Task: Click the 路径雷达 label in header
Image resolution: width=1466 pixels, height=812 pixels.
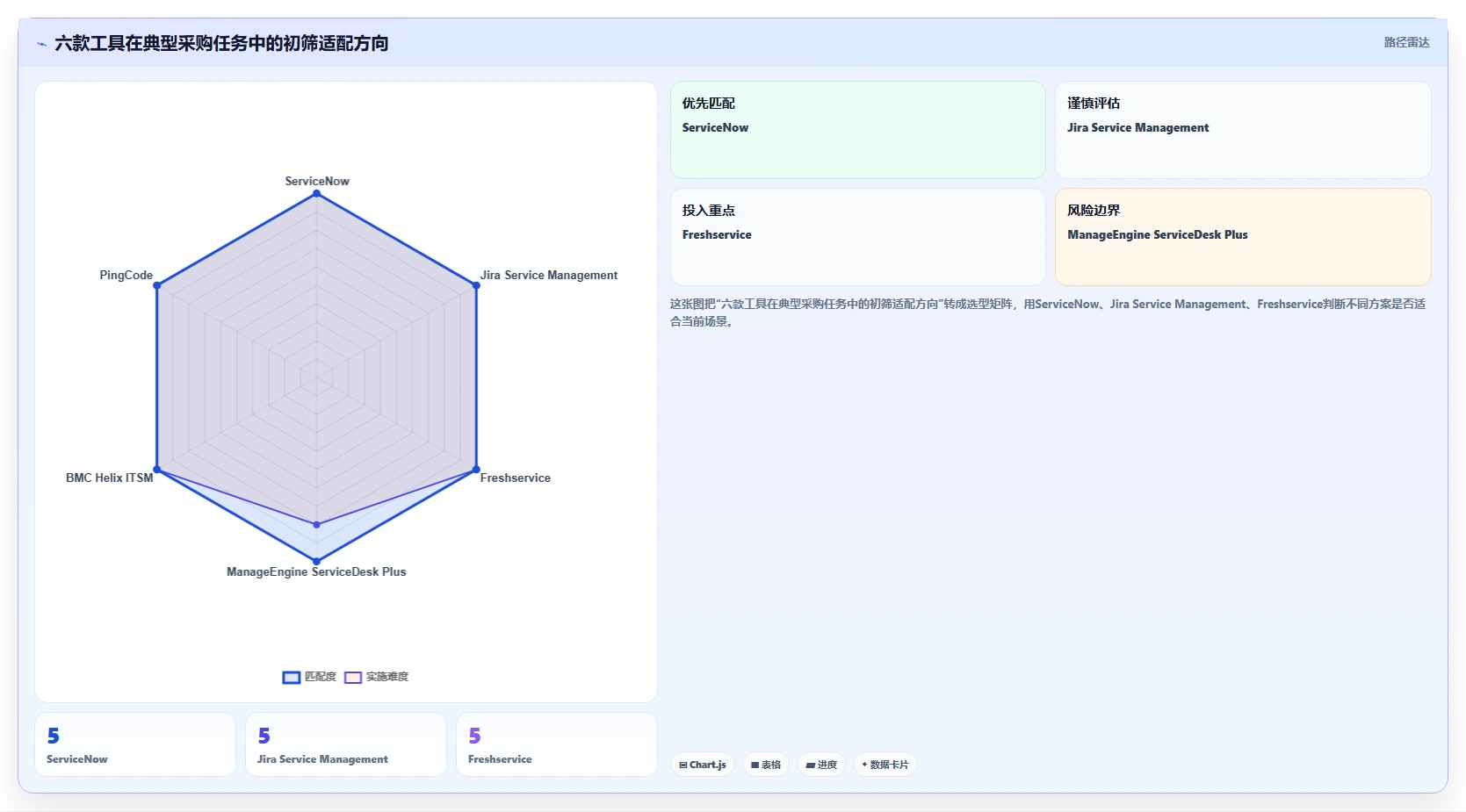Action: [1407, 42]
